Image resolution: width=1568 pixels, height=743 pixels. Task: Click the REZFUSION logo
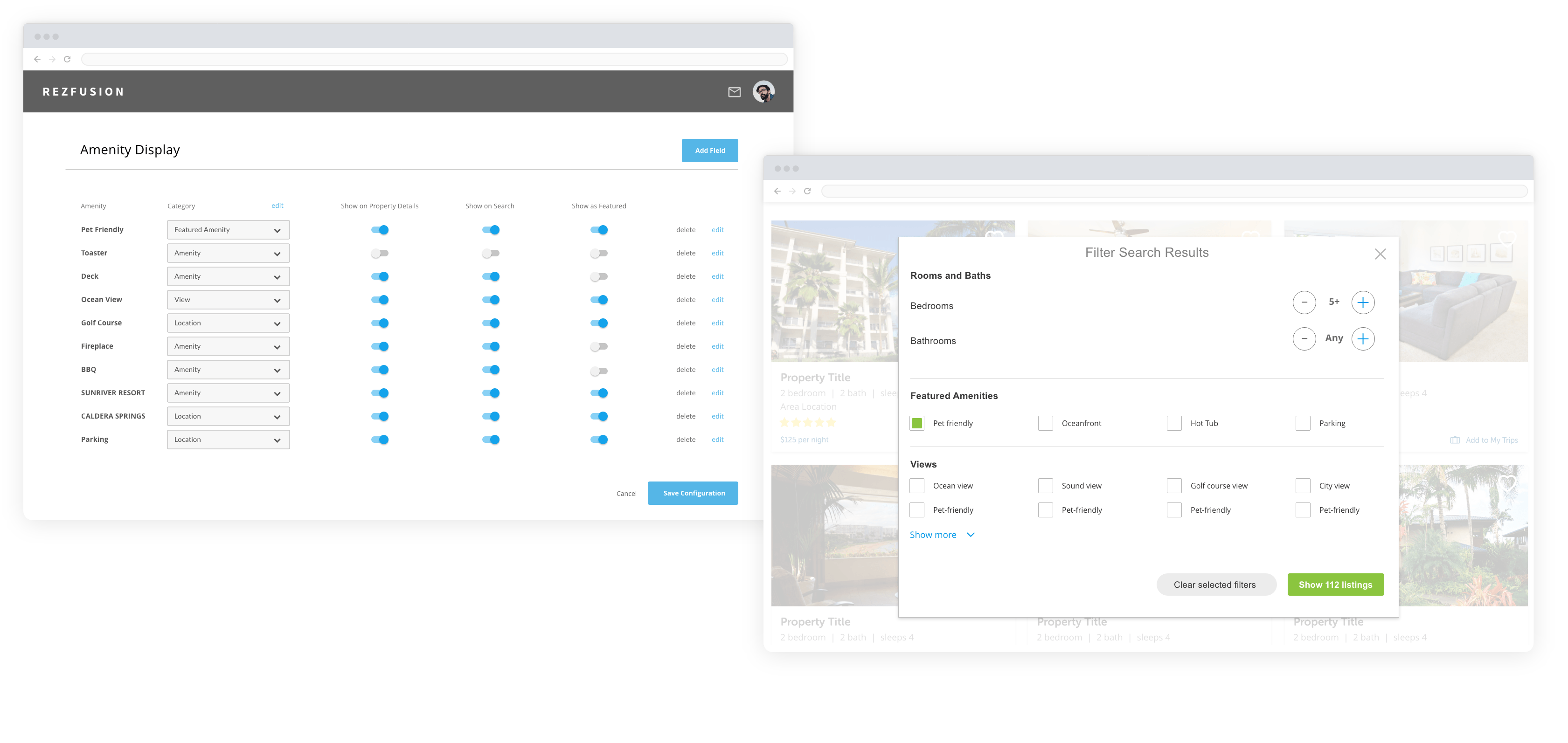tap(83, 92)
